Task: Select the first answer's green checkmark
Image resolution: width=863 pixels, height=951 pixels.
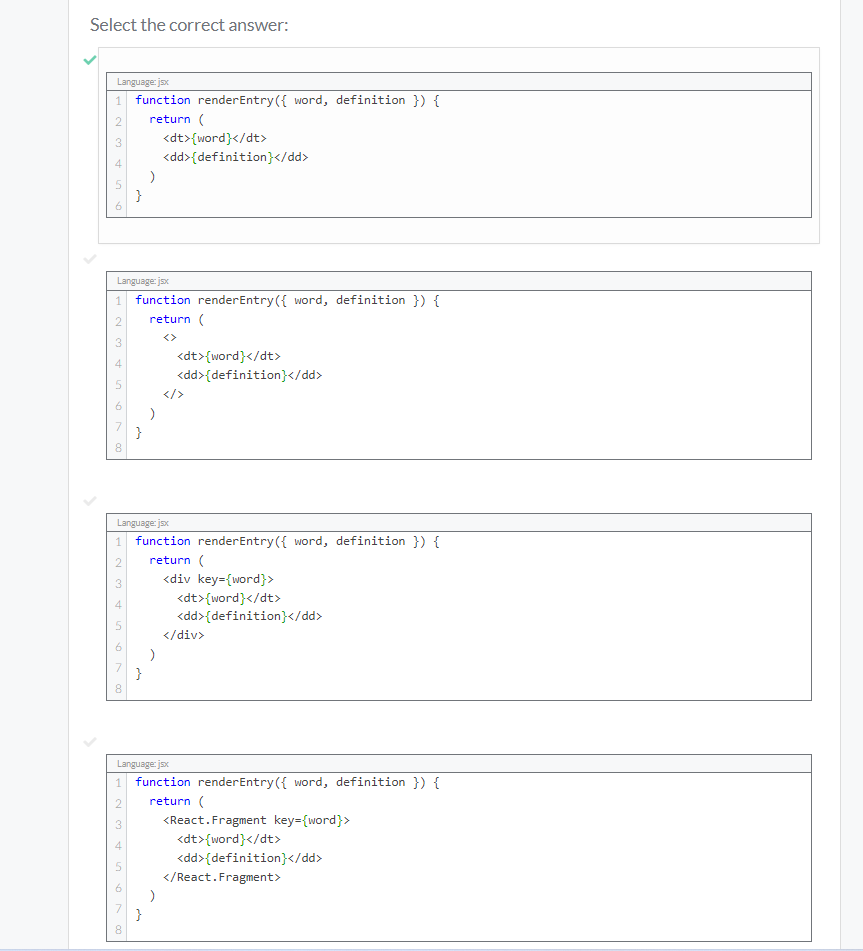Action: pos(89,60)
